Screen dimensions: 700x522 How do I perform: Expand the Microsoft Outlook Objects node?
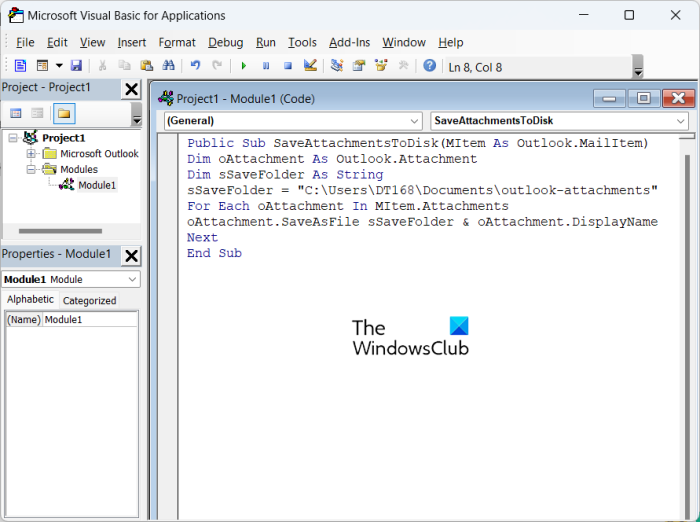pyautogui.click(x=31, y=154)
